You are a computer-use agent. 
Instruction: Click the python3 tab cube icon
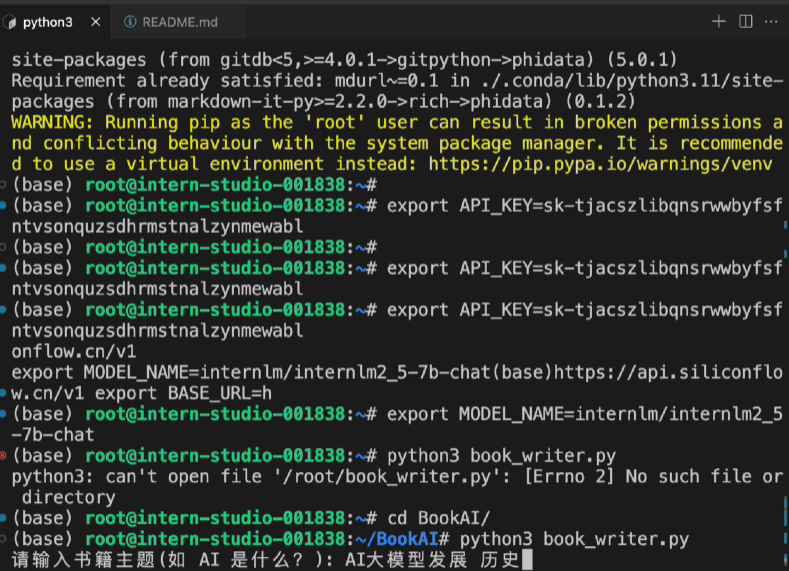tap(10, 22)
